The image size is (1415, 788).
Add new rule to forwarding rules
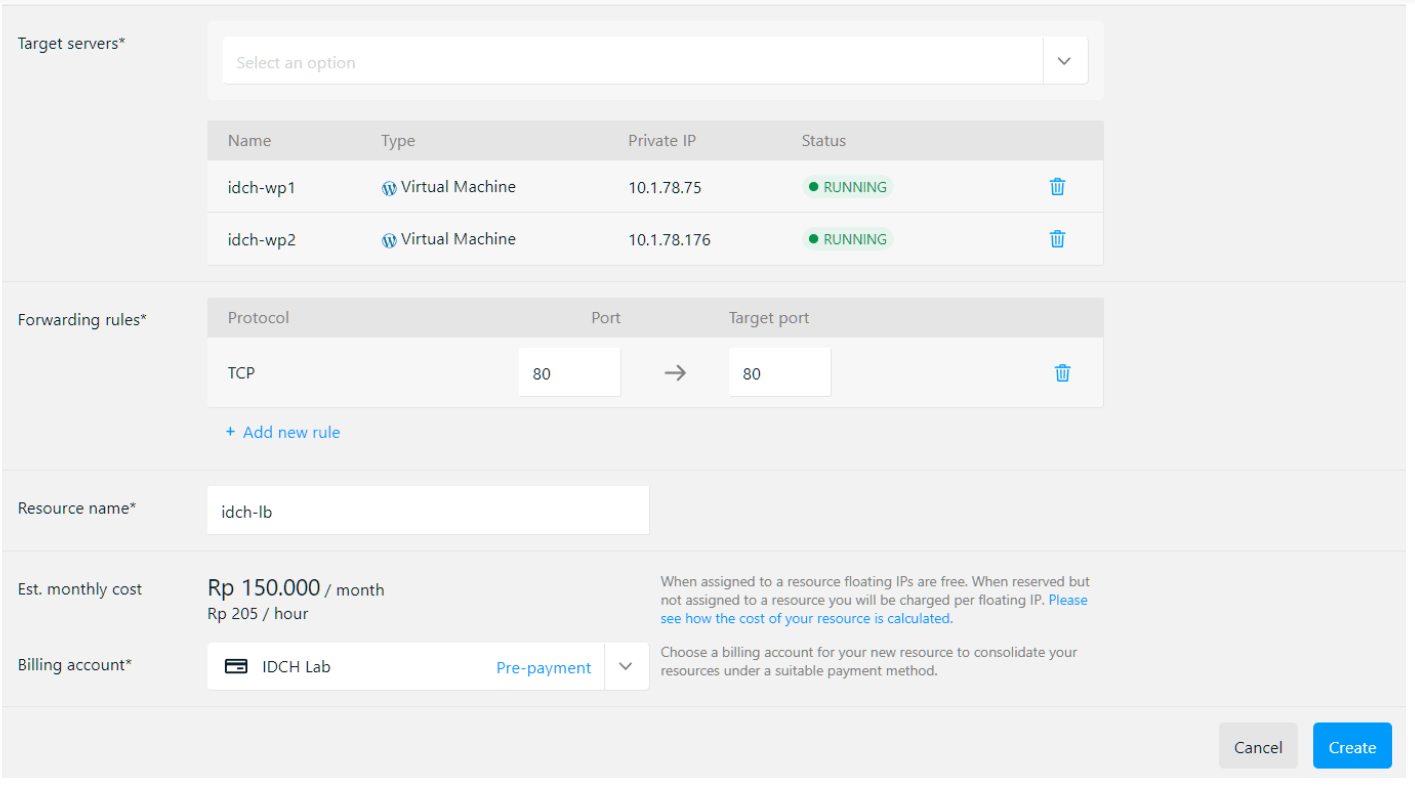click(291, 432)
